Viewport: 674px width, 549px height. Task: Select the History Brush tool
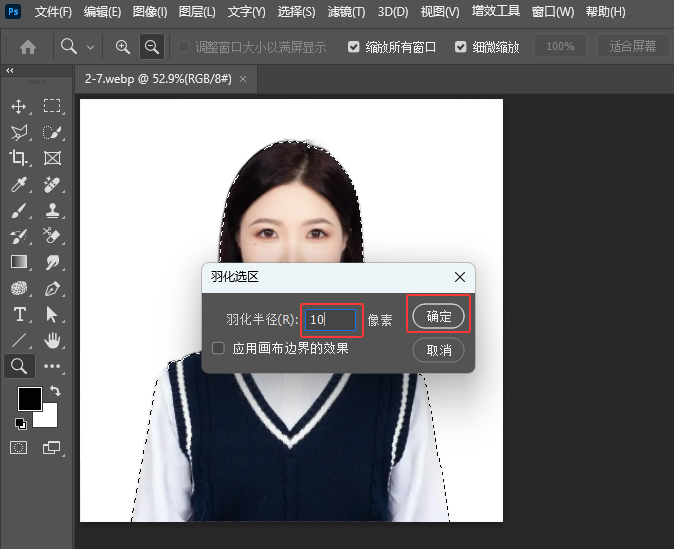(x=18, y=236)
